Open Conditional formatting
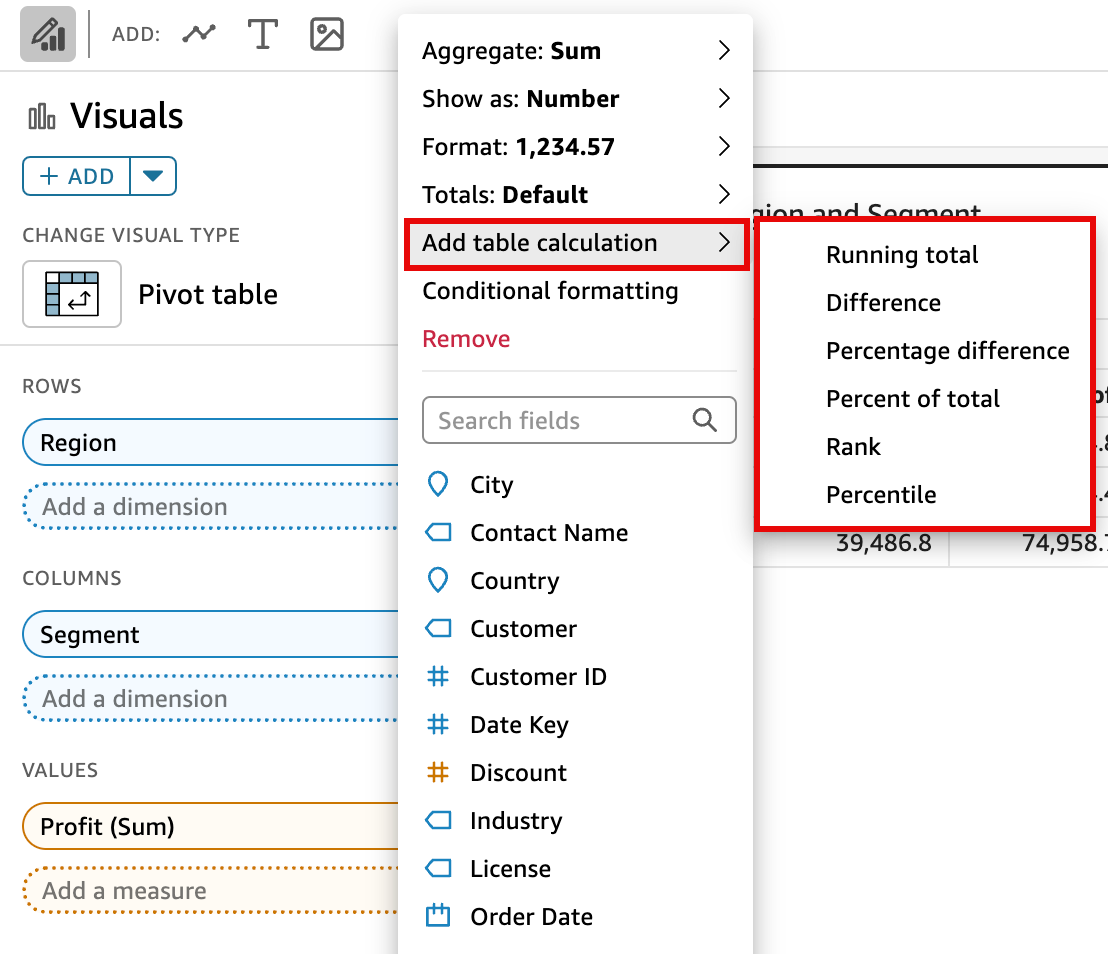 [x=550, y=291]
